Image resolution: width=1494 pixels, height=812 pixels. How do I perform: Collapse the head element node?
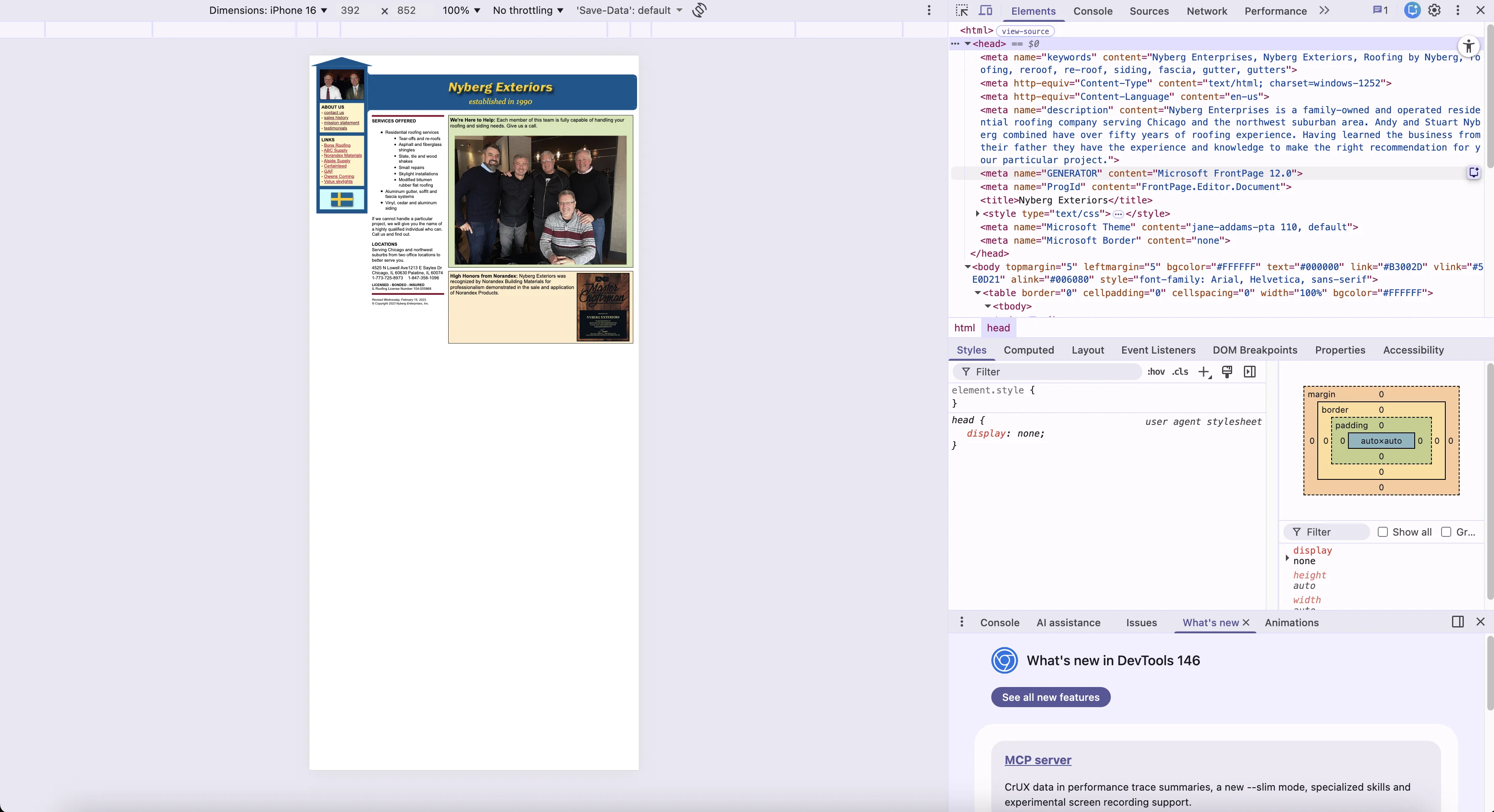click(967, 44)
